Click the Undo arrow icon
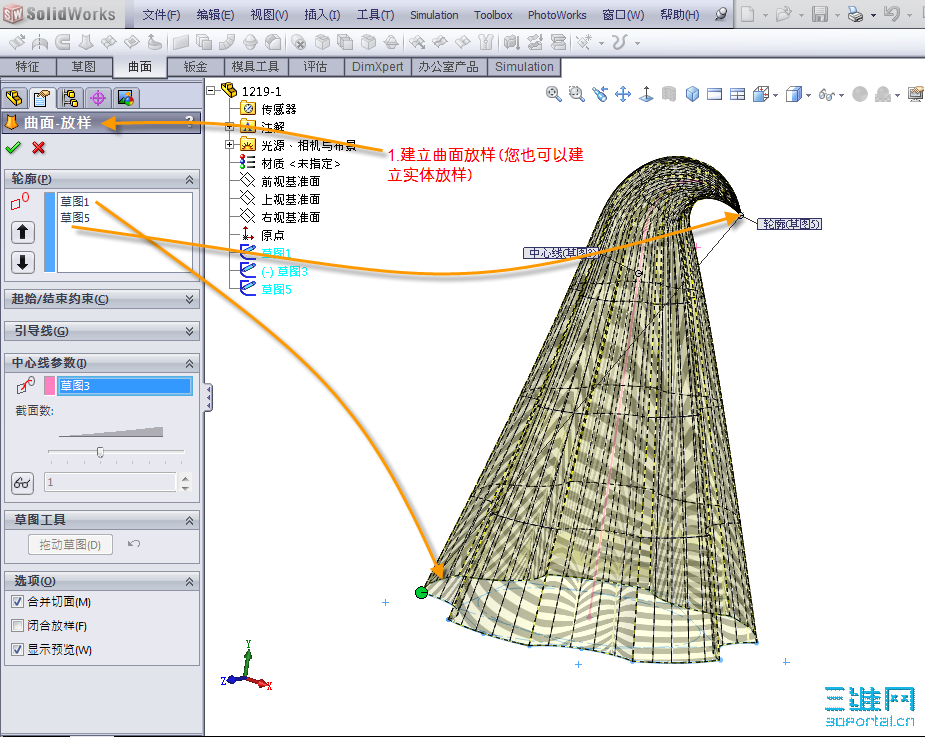 [x=891, y=14]
